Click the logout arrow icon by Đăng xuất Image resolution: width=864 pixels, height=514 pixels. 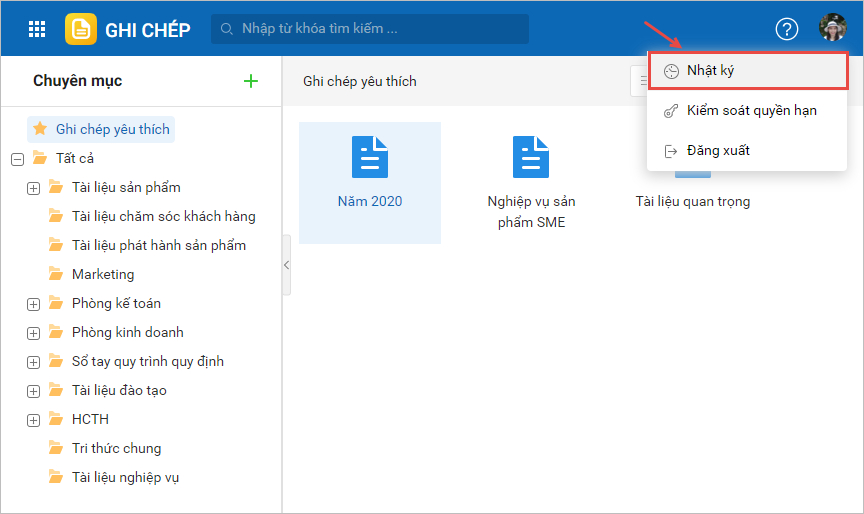[x=671, y=151]
